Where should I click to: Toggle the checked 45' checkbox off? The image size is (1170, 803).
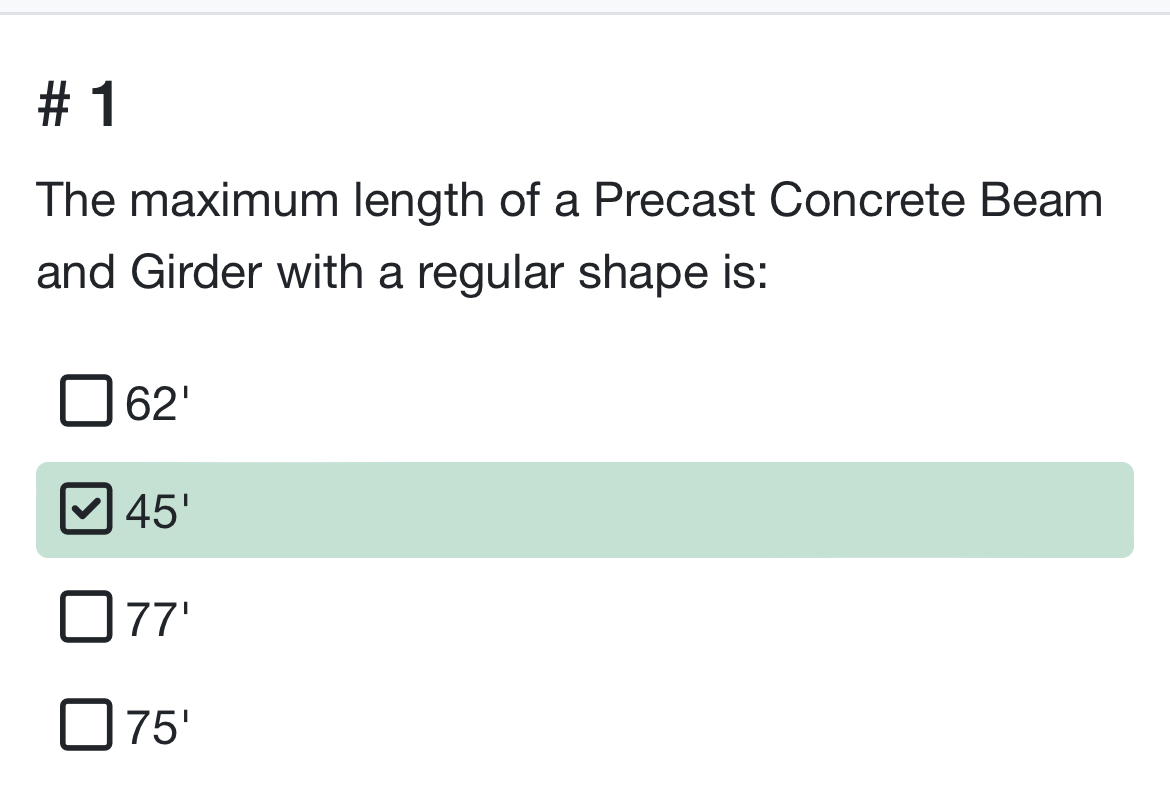(86, 509)
